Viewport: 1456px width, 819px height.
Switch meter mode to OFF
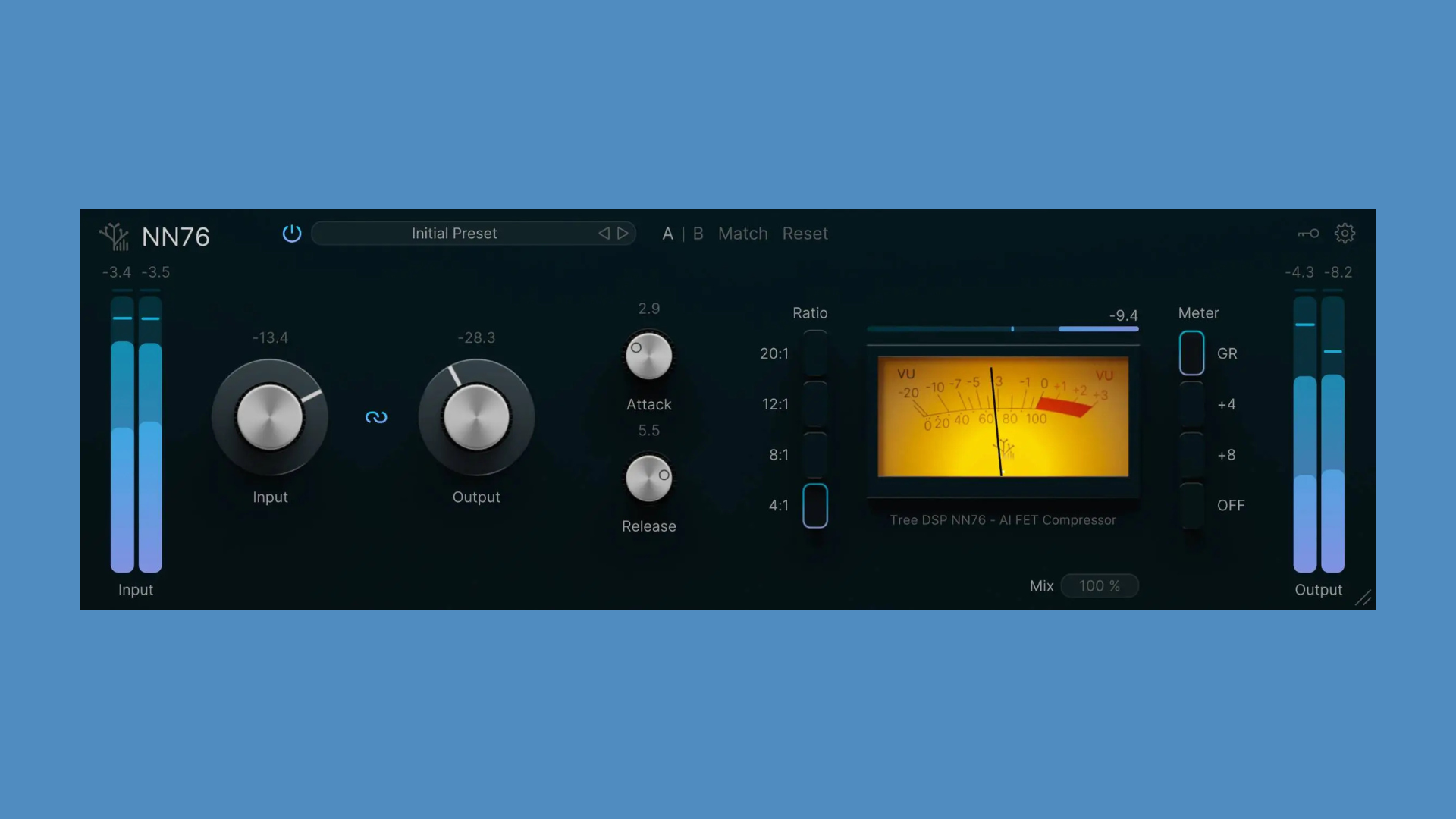1191,505
